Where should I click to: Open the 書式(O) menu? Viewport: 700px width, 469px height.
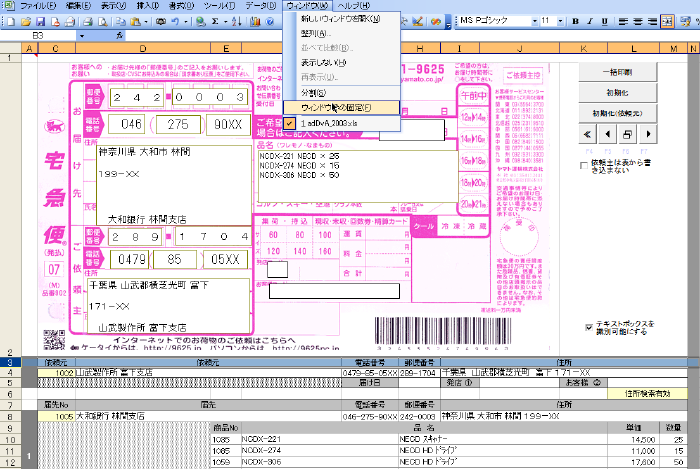pyautogui.click(x=182, y=5)
